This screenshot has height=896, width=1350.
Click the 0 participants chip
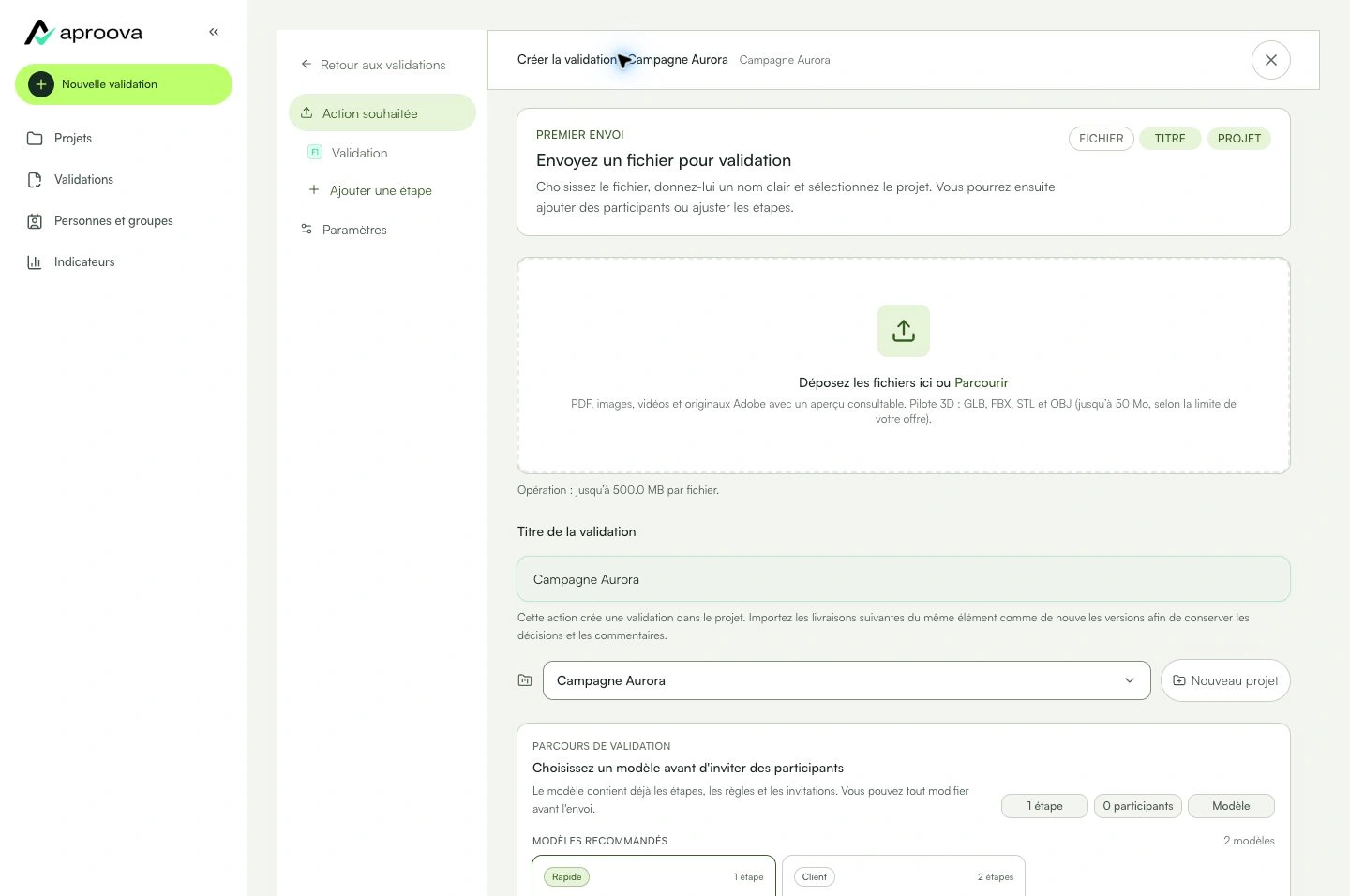tap(1138, 806)
